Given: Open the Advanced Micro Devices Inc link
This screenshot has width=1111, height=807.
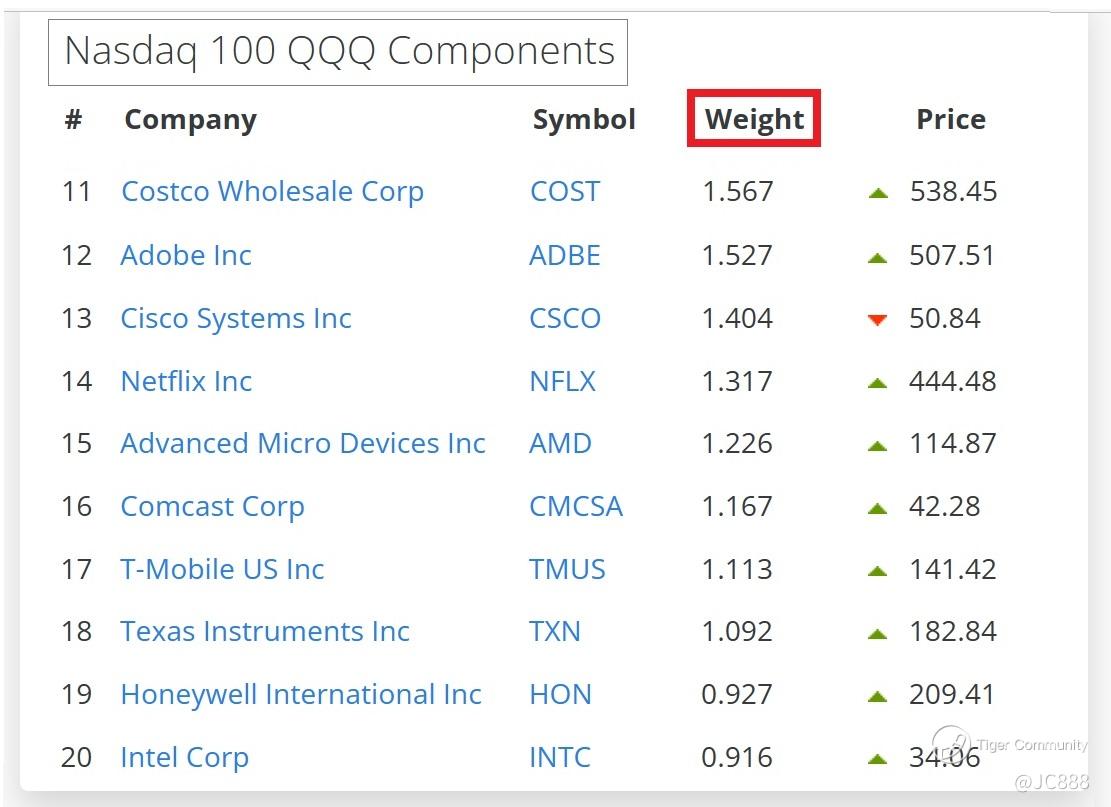Looking at the screenshot, I should (303, 443).
